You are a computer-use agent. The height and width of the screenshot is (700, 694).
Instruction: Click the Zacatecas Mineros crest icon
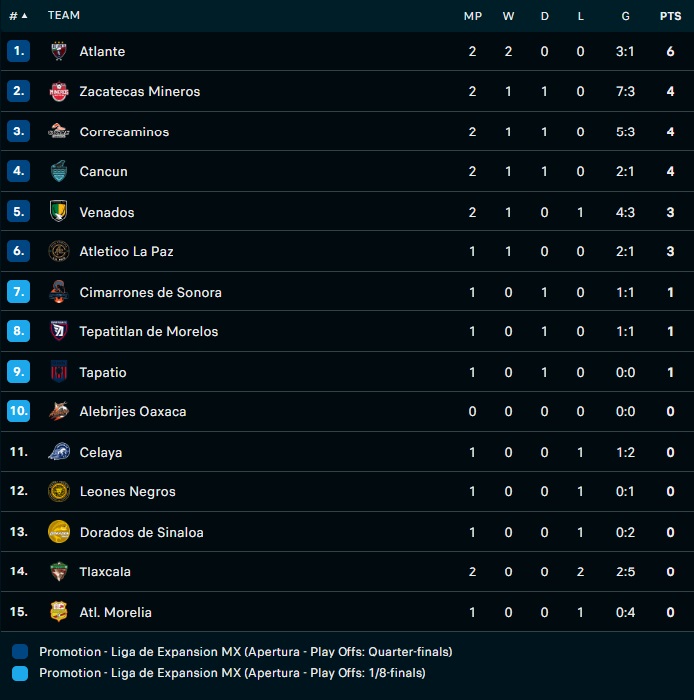pyautogui.click(x=59, y=91)
